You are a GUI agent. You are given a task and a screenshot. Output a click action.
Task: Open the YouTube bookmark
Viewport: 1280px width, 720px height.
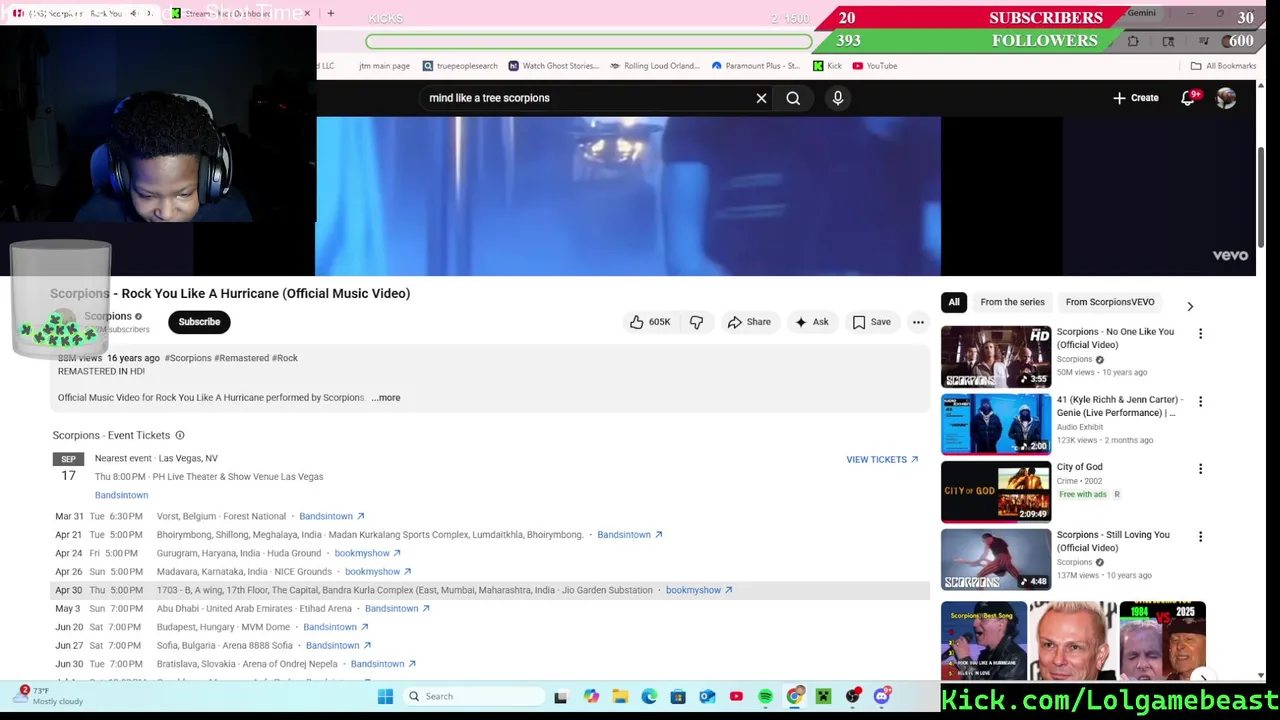[875, 66]
